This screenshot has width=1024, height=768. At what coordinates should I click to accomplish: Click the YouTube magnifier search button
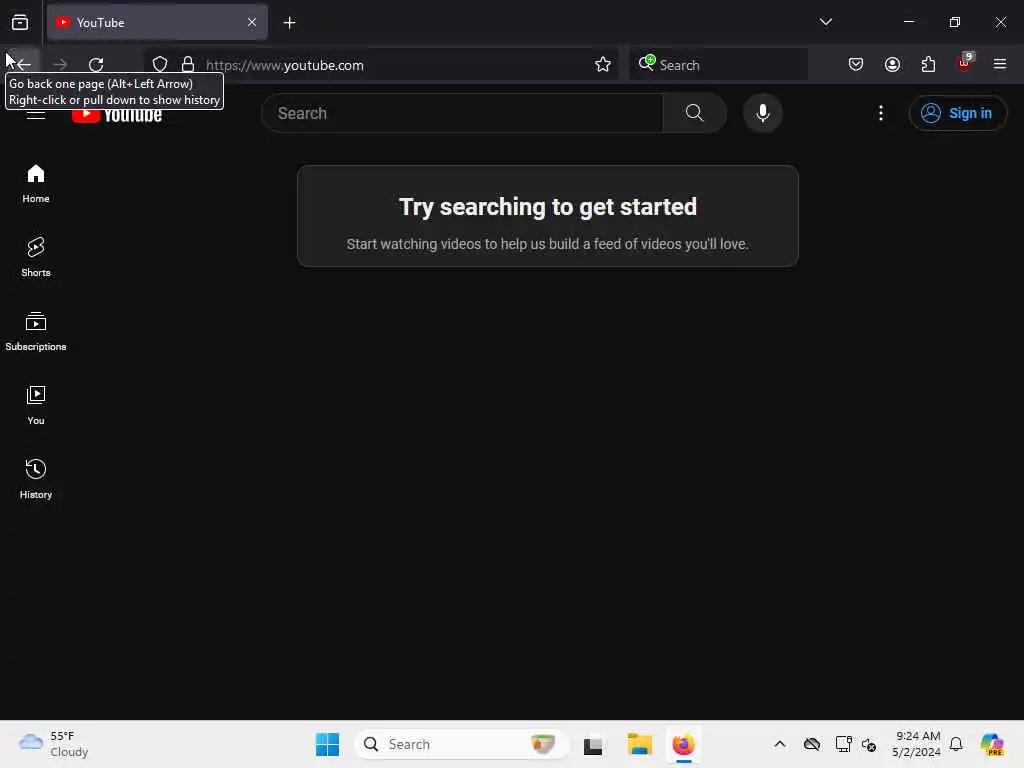tap(694, 113)
